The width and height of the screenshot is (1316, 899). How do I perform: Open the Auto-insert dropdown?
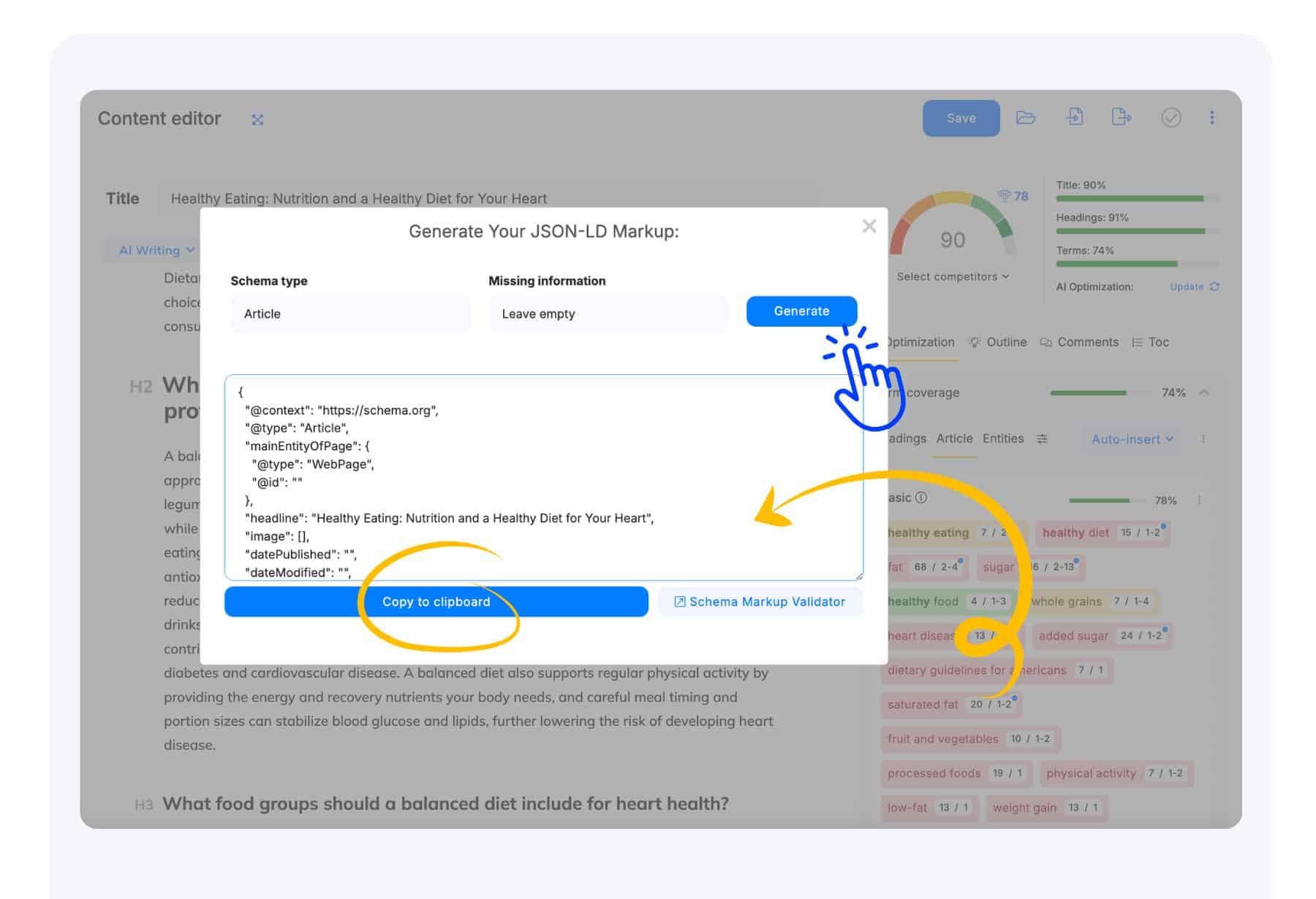[1132, 439]
